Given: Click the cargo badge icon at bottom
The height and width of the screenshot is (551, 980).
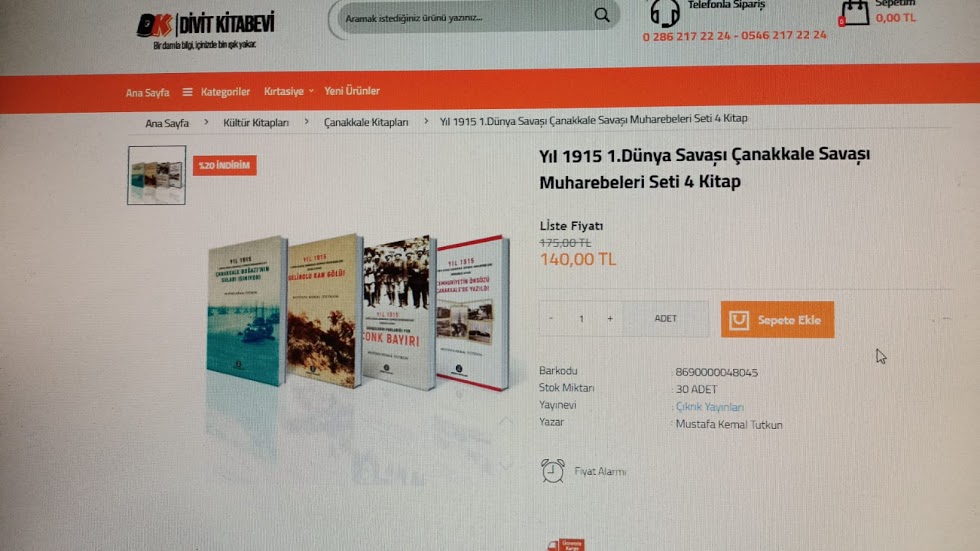Looking at the screenshot, I should coord(567,545).
